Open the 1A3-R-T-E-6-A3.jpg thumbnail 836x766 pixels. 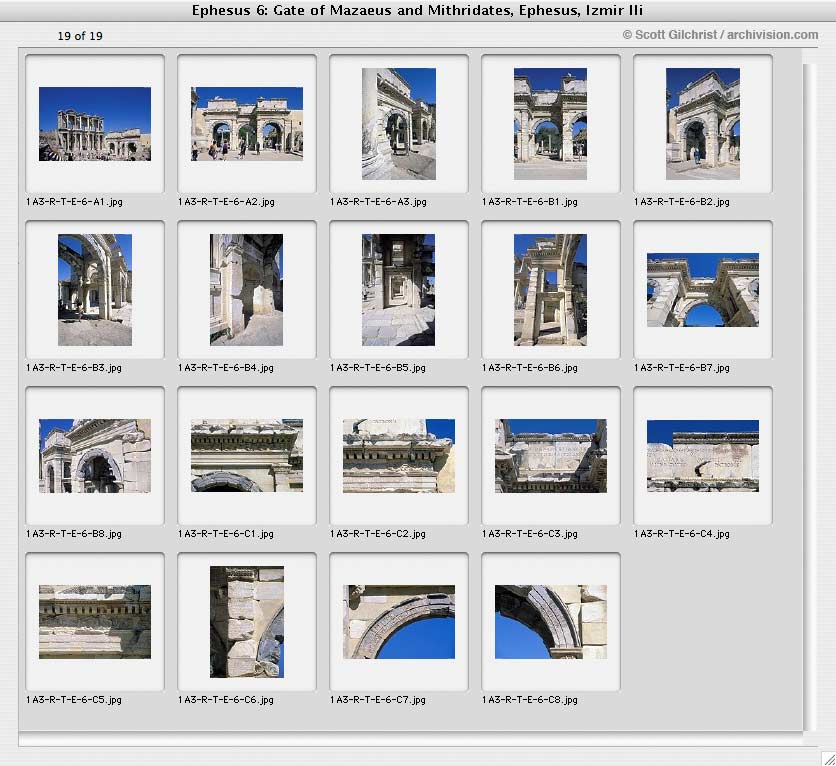399,124
